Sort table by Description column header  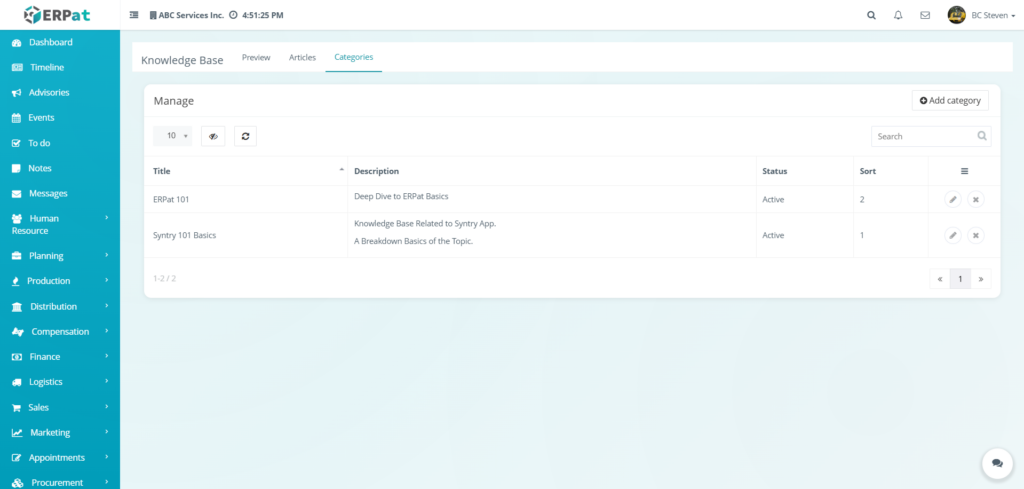[x=552, y=171]
